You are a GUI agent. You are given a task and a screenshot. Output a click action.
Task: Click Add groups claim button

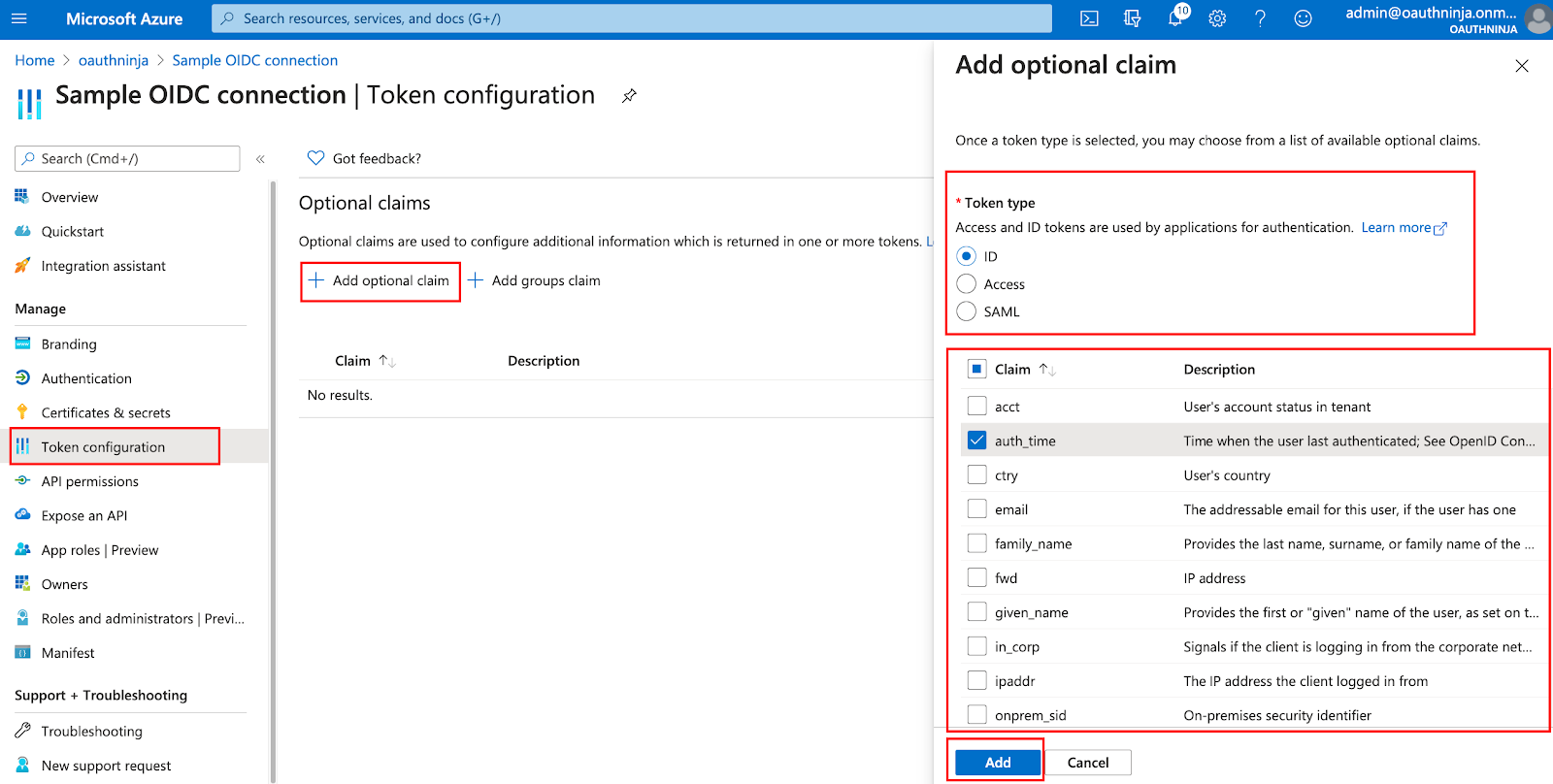click(534, 280)
